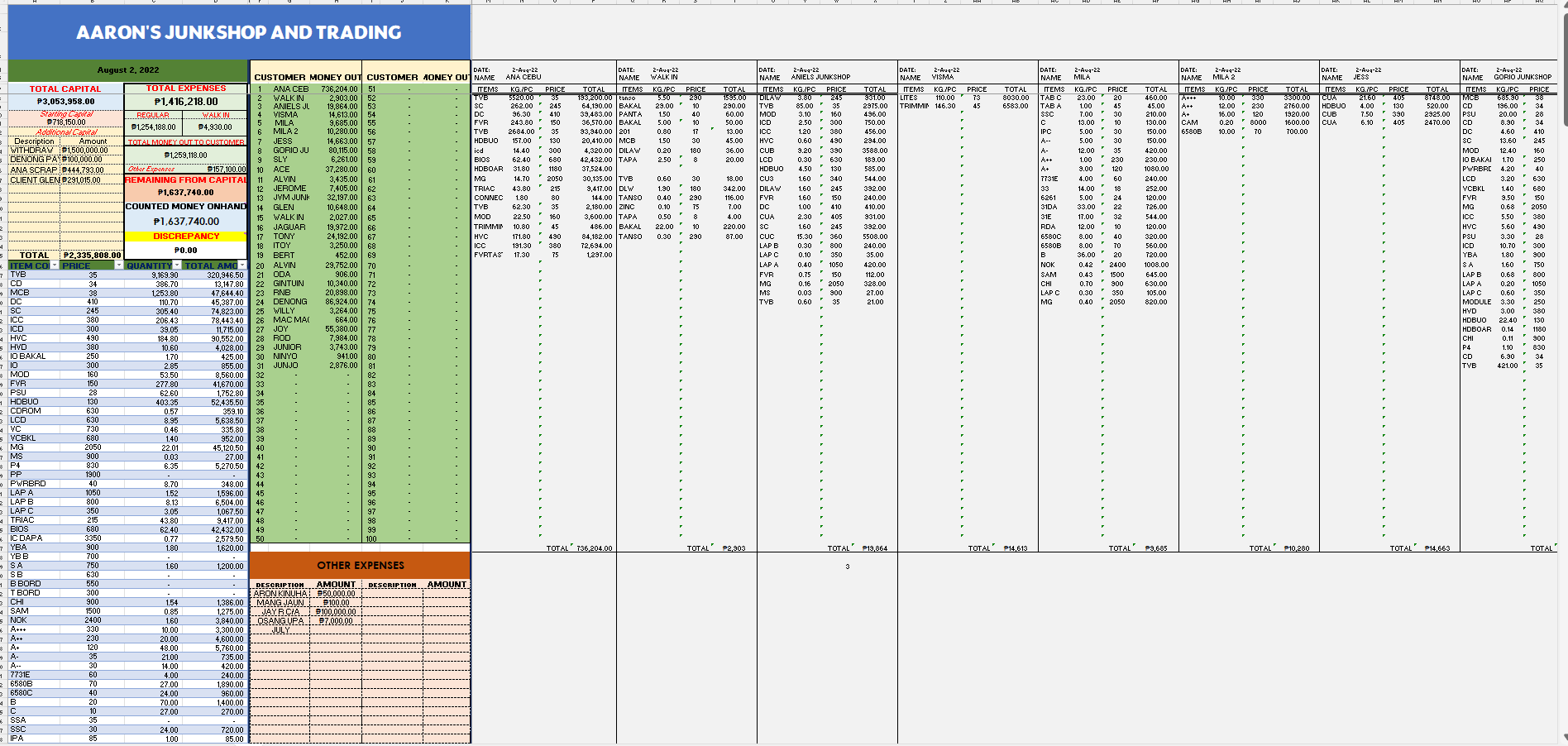Select the ₱1,259,118.00 money out cell

tap(186, 155)
